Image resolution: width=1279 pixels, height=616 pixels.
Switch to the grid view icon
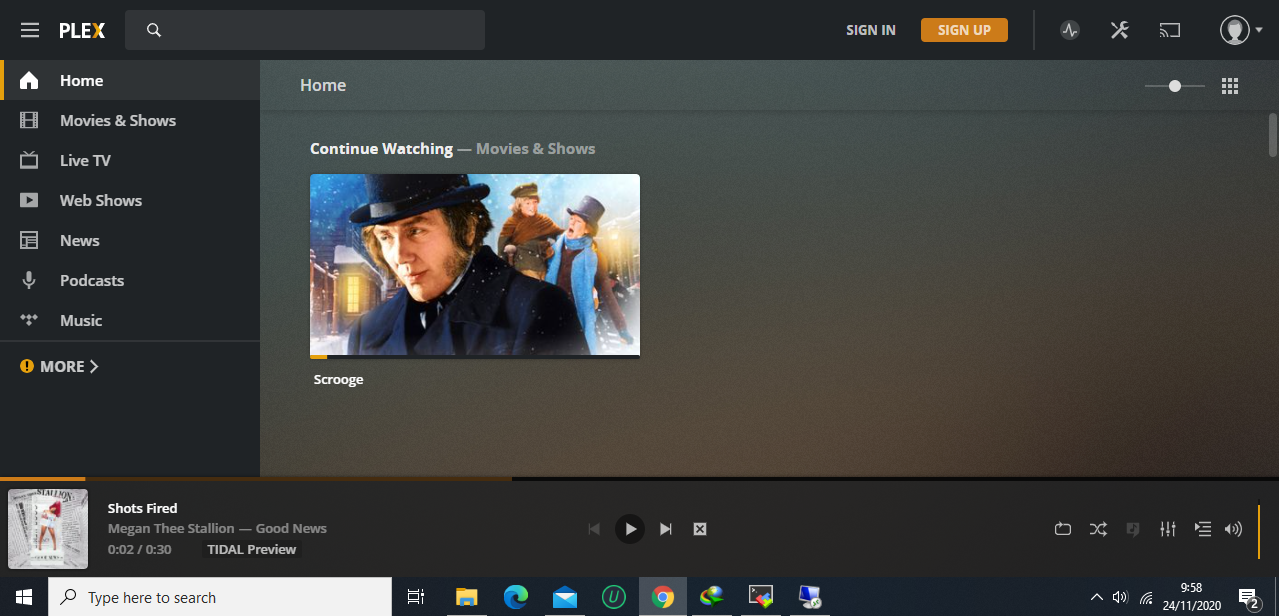click(x=1230, y=86)
